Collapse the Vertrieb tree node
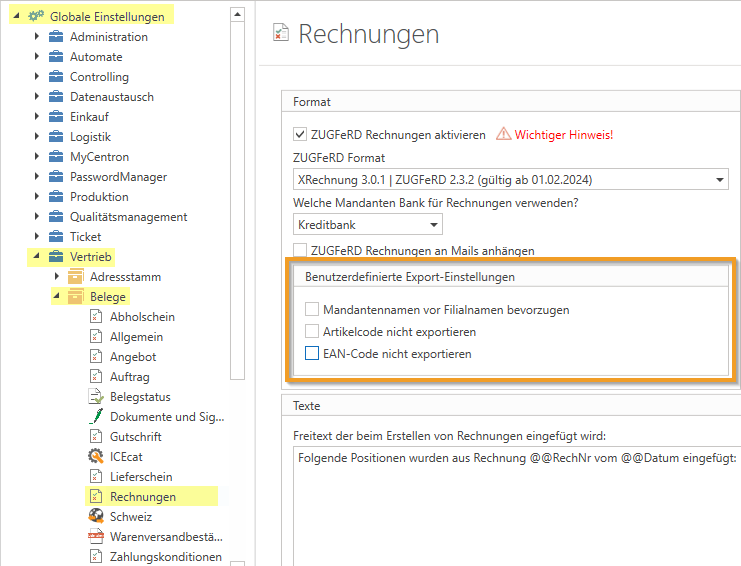The height and width of the screenshot is (566, 741). point(37,256)
